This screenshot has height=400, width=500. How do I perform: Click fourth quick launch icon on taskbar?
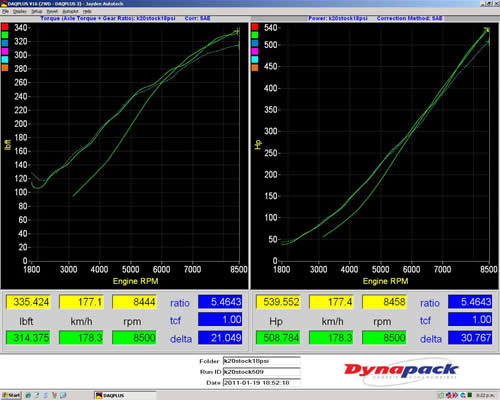point(54,395)
